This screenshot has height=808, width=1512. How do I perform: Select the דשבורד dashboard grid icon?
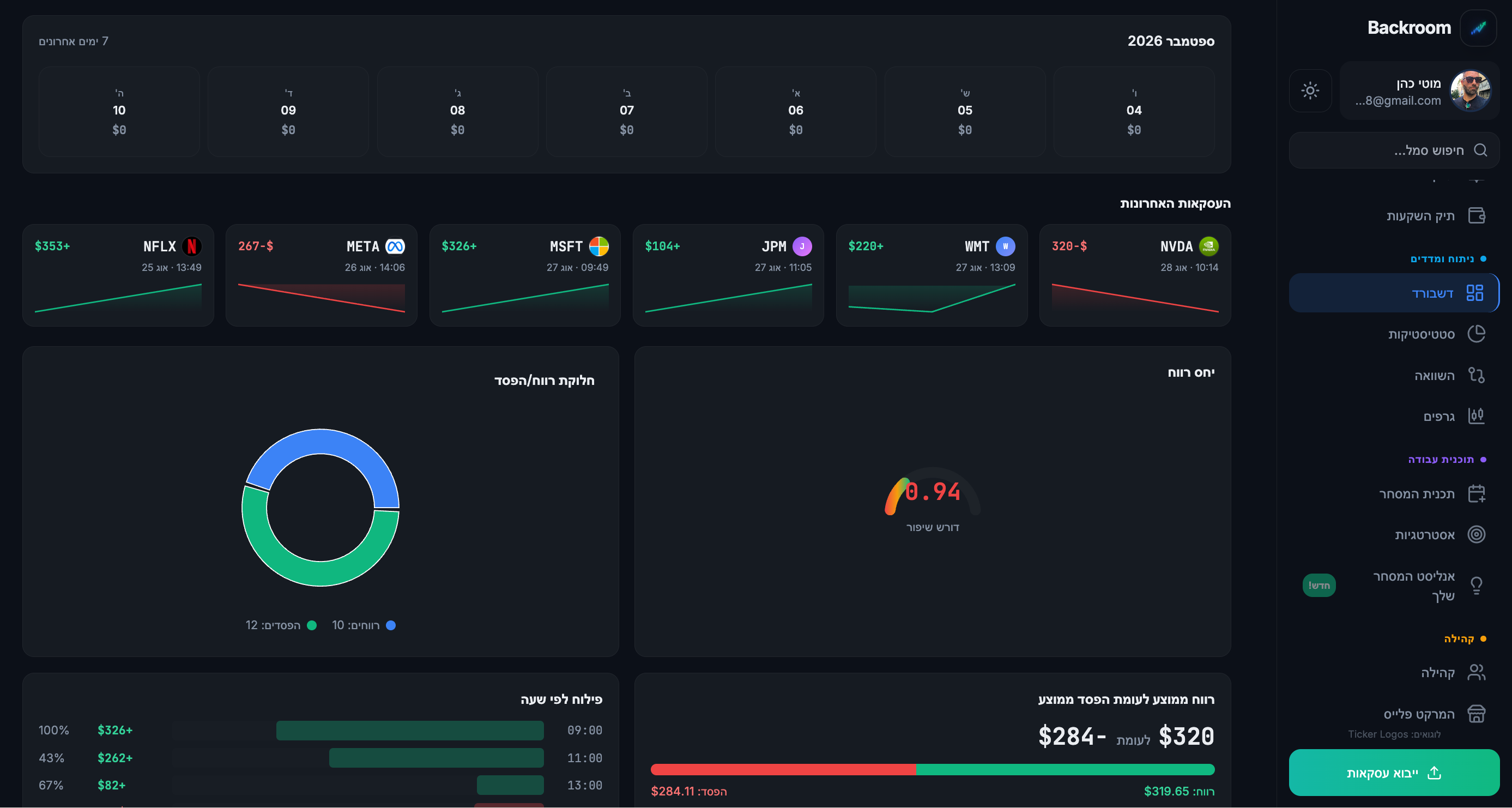(1475, 292)
